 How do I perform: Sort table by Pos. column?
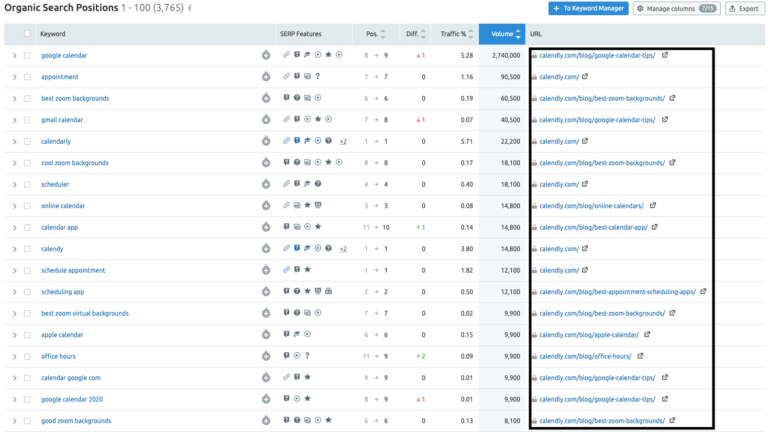click(376, 34)
